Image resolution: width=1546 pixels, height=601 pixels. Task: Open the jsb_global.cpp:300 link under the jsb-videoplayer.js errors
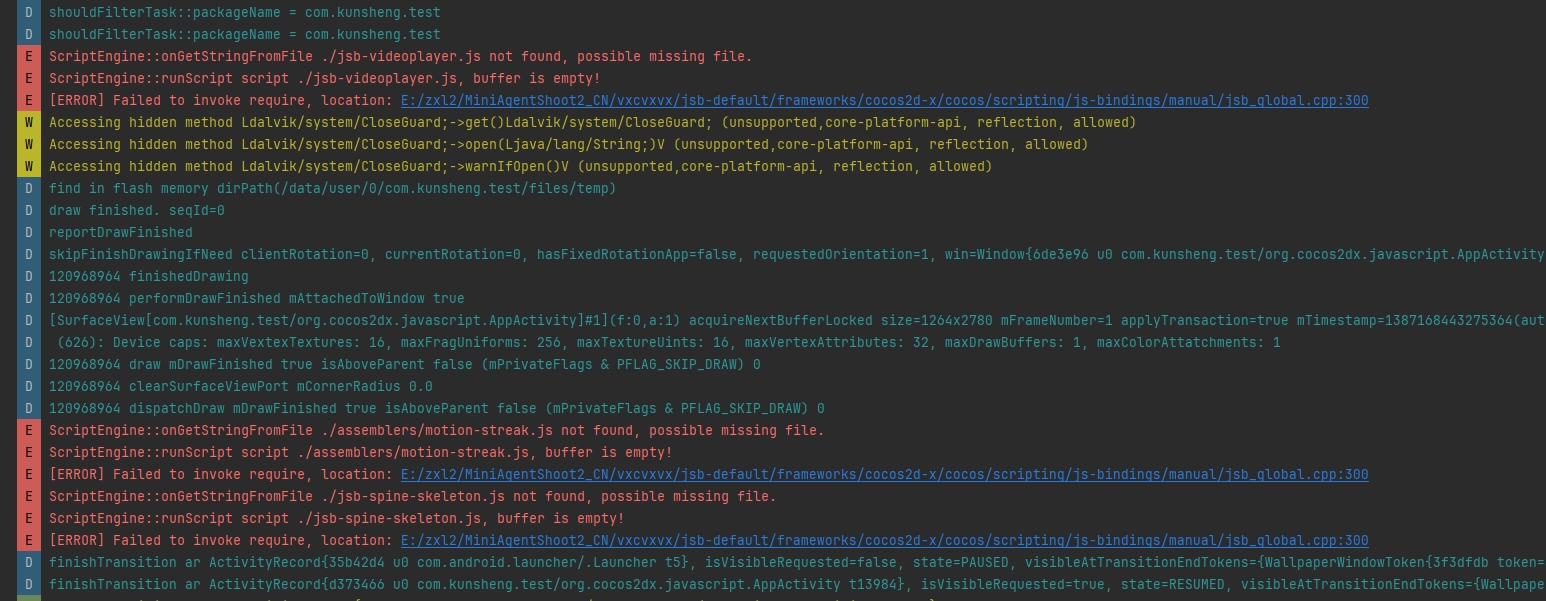tap(884, 101)
